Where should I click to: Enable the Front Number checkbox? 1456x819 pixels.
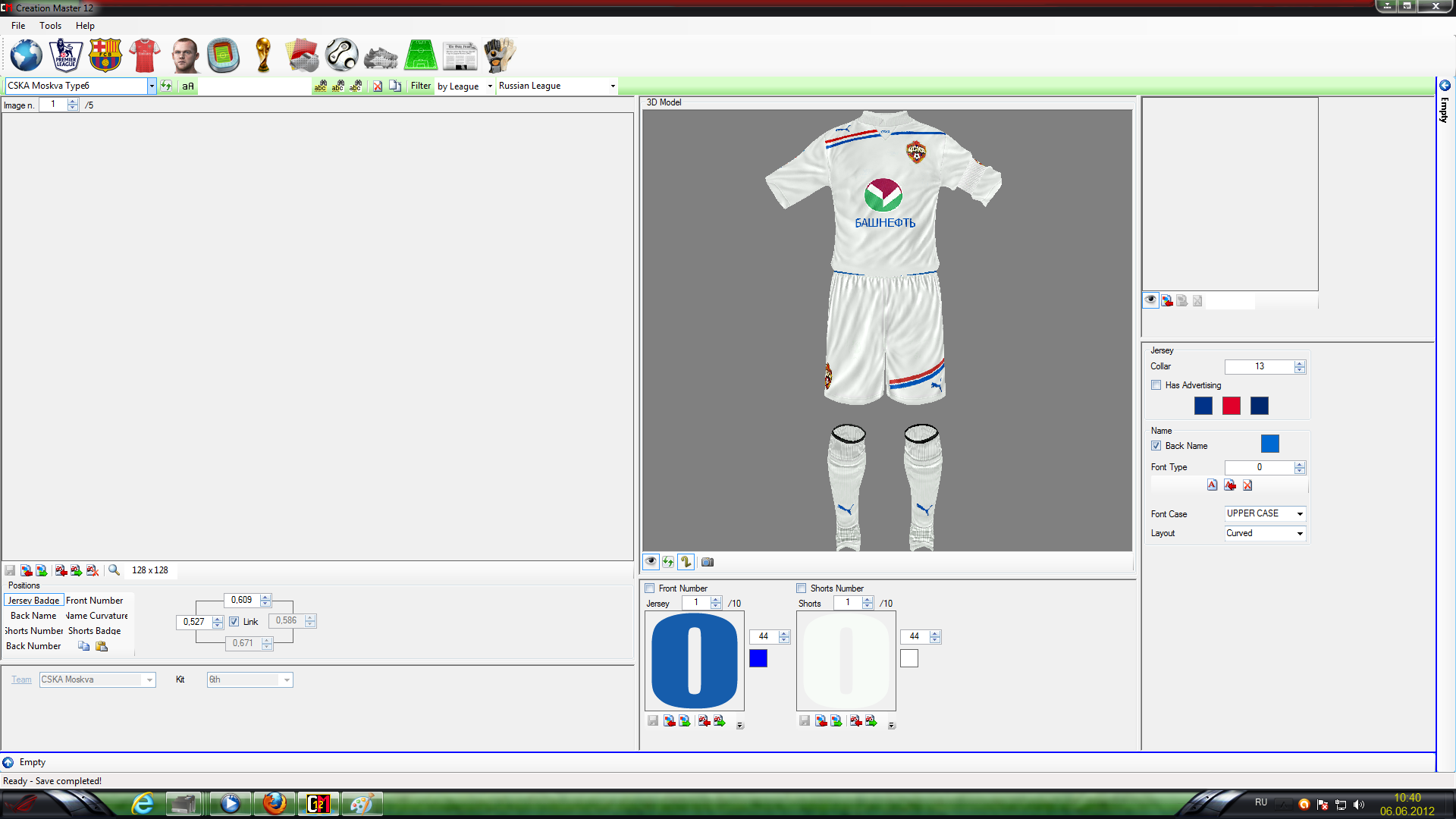pyautogui.click(x=650, y=588)
